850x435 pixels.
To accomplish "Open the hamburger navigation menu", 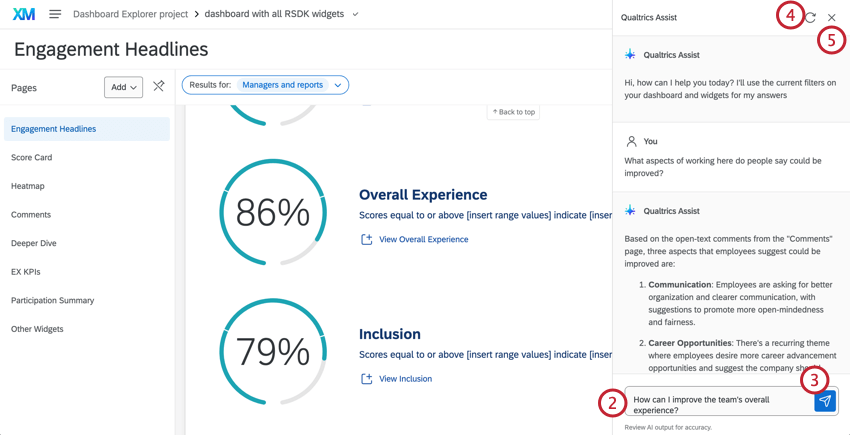I will (55, 14).
